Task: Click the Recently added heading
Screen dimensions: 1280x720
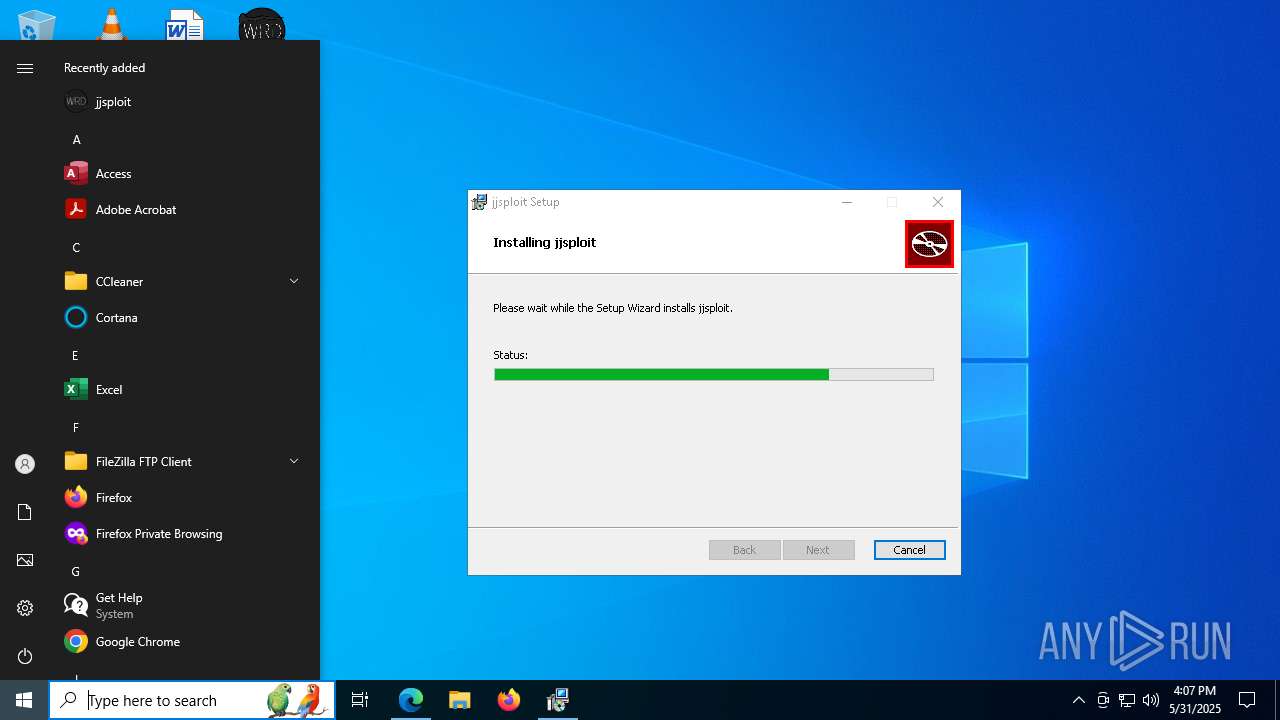Action: [104, 68]
